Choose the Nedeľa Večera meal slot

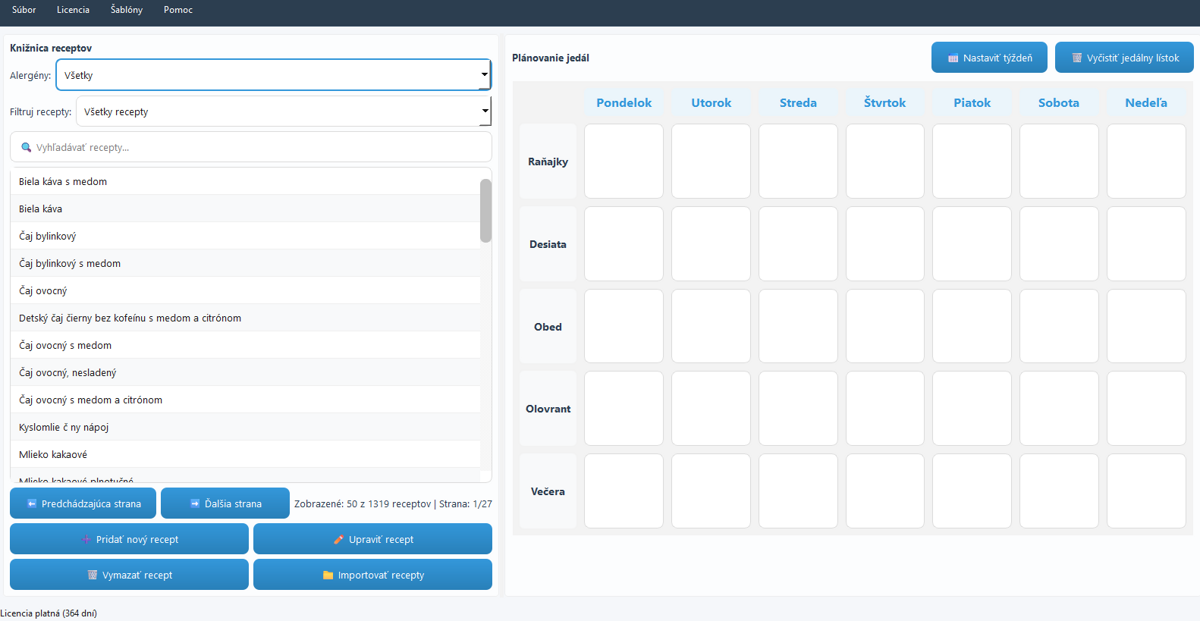[x=1146, y=491]
